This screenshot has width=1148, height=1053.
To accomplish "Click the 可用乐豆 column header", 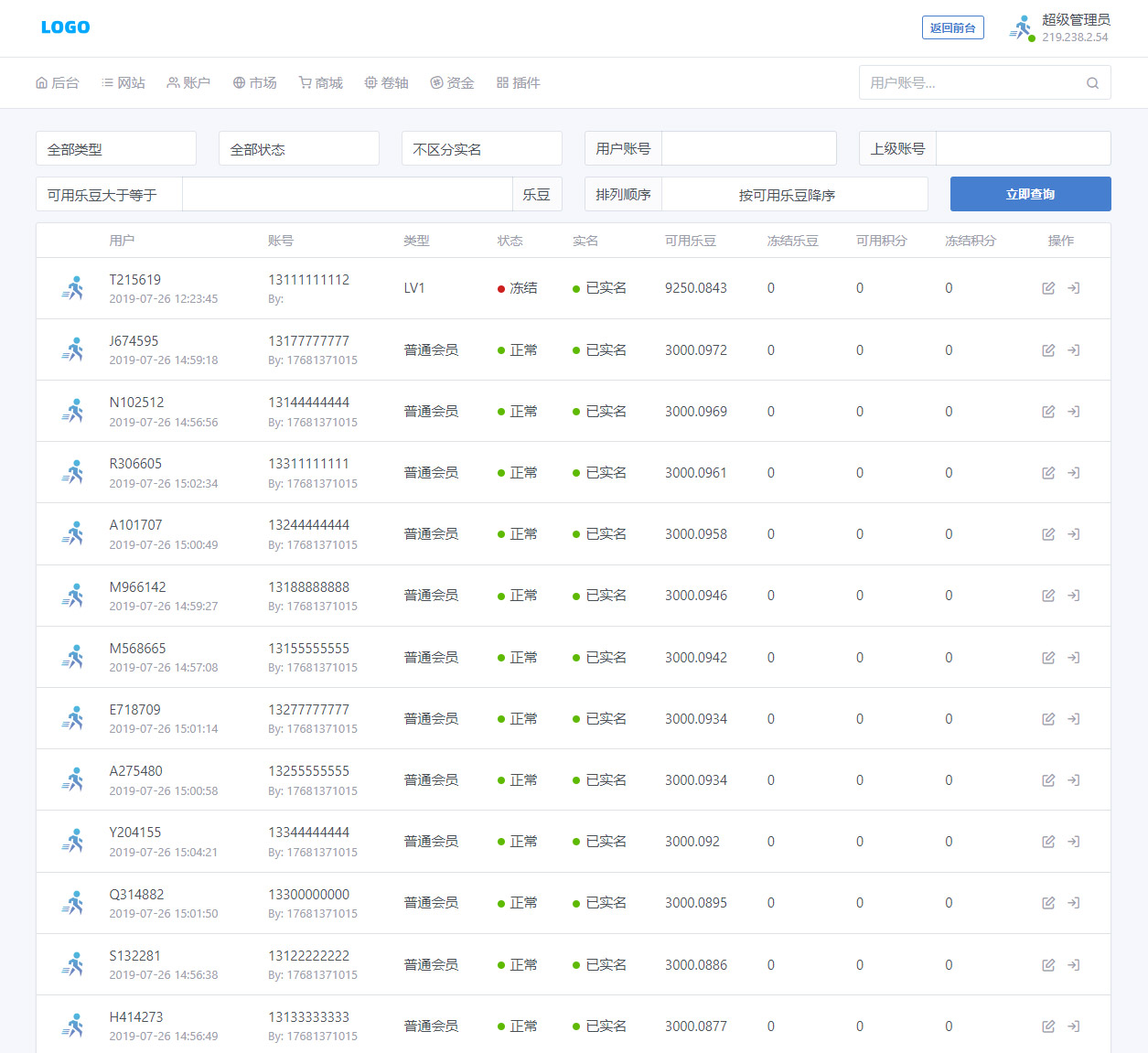I will point(691,241).
